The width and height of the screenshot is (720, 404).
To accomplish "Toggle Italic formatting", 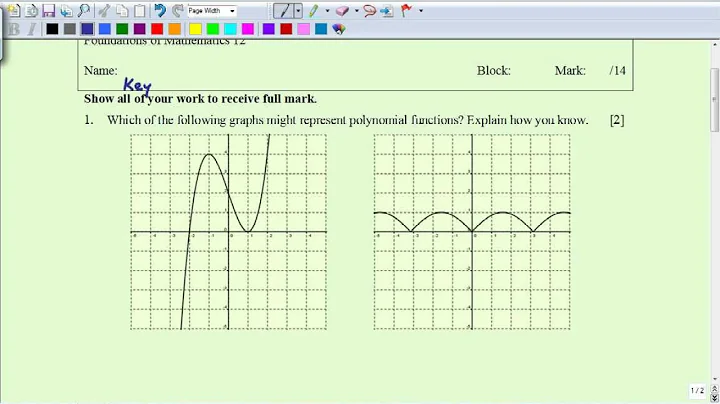I will tap(31, 29).
